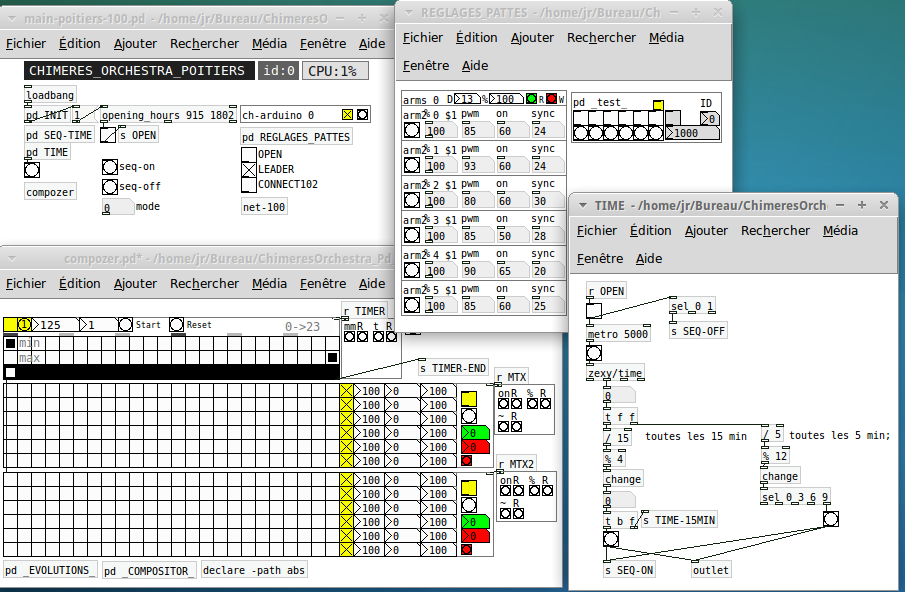Click the Start bang in compozer
The image size is (905, 592).
click(x=125, y=325)
